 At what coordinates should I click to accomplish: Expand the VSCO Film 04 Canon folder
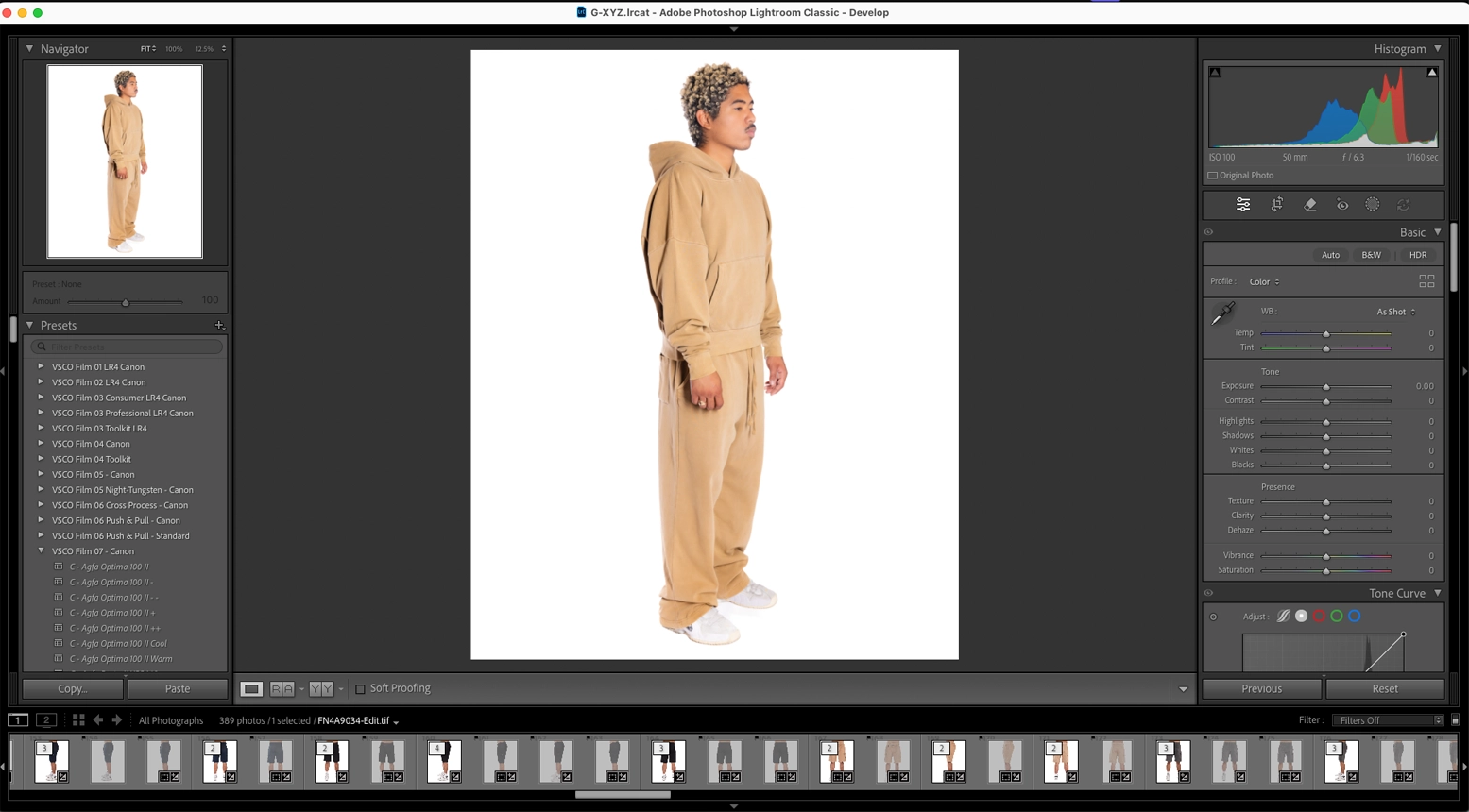point(41,444)
